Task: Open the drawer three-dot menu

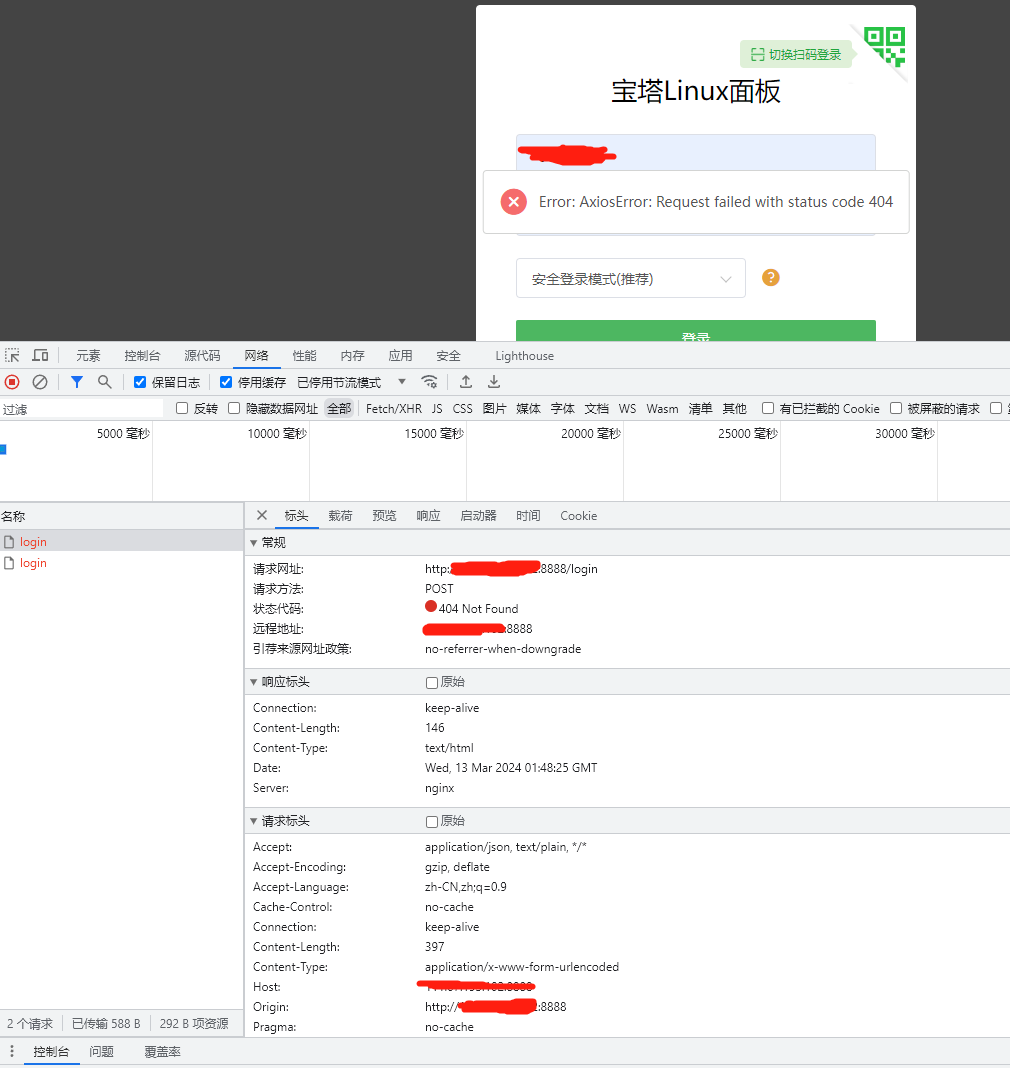Action: click(x=12, y=1052)
